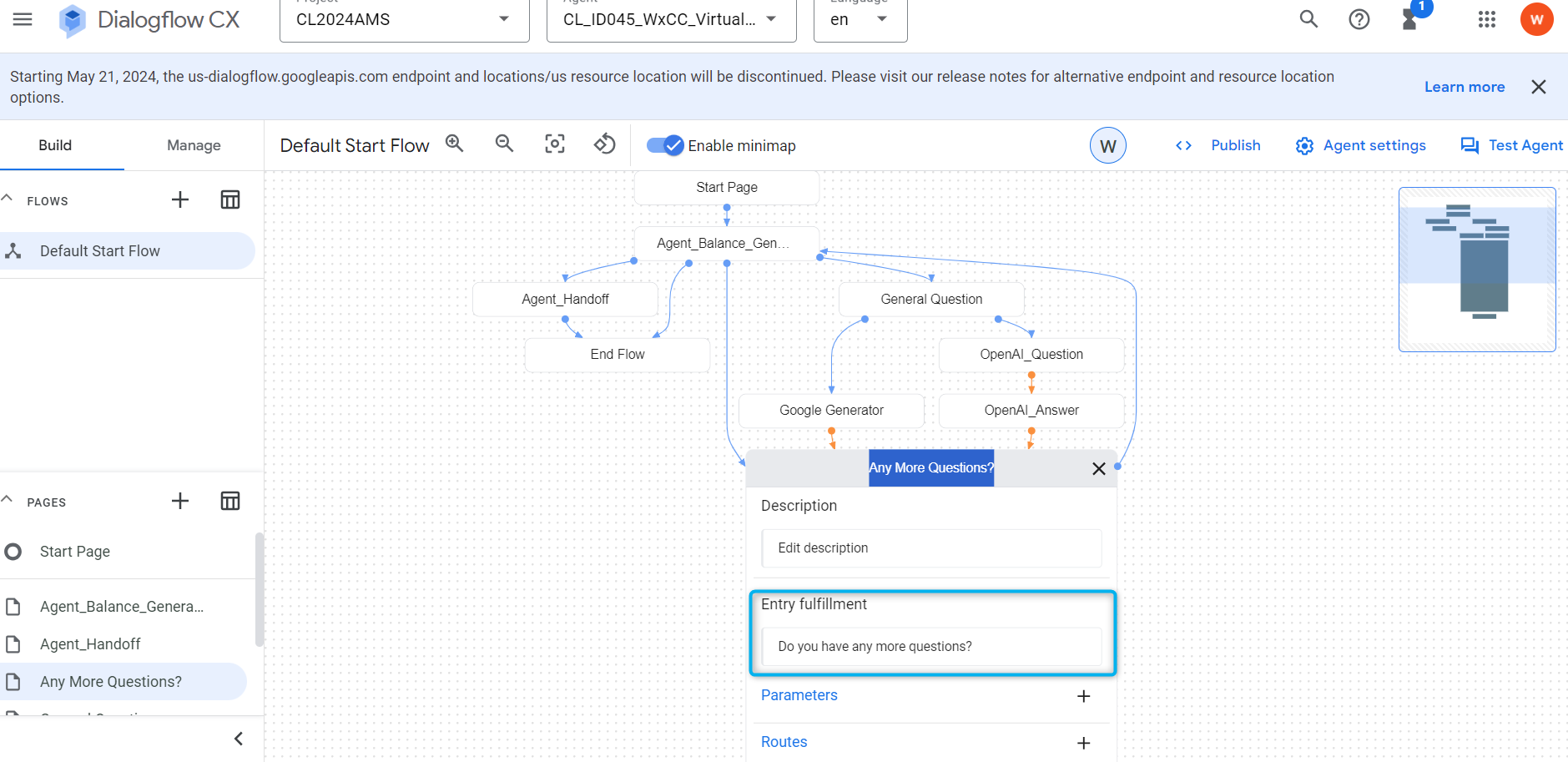Click the pages list scrollbar
Screen dimensions: 1568x762
coord(260,590)
